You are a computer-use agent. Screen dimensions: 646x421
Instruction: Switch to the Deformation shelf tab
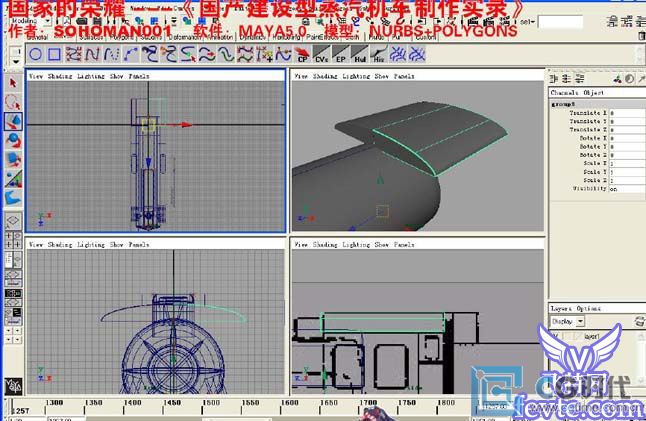click(x=184, y=37)
